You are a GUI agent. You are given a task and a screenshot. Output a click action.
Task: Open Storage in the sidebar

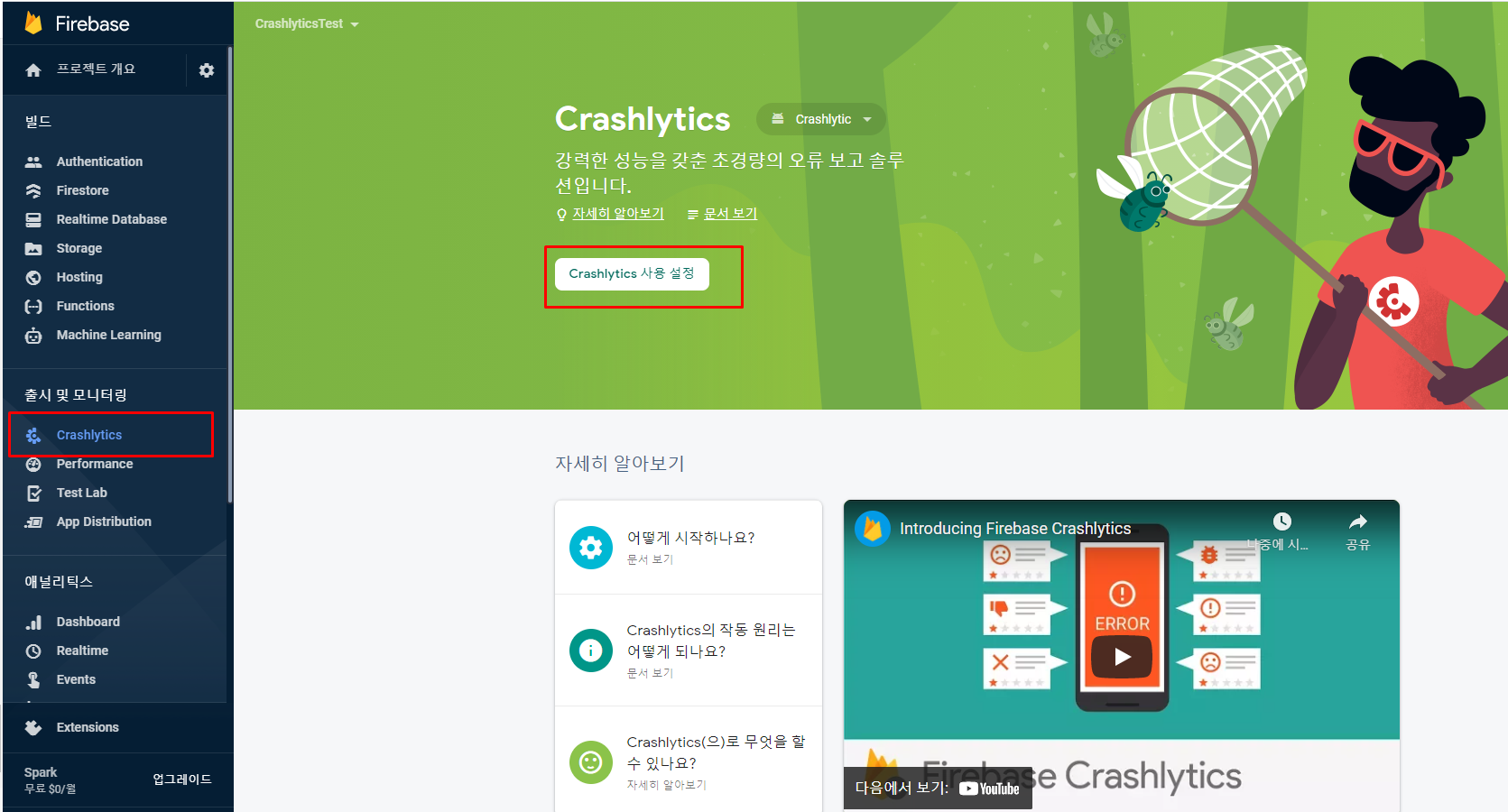79,249
